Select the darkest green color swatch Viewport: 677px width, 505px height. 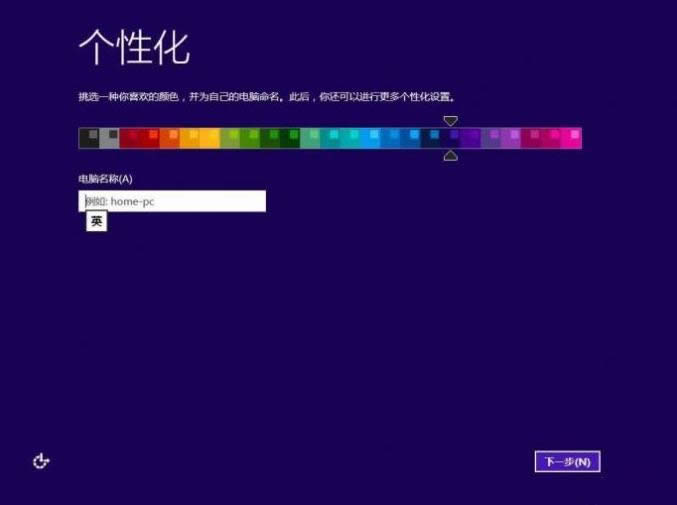point(289,138)
